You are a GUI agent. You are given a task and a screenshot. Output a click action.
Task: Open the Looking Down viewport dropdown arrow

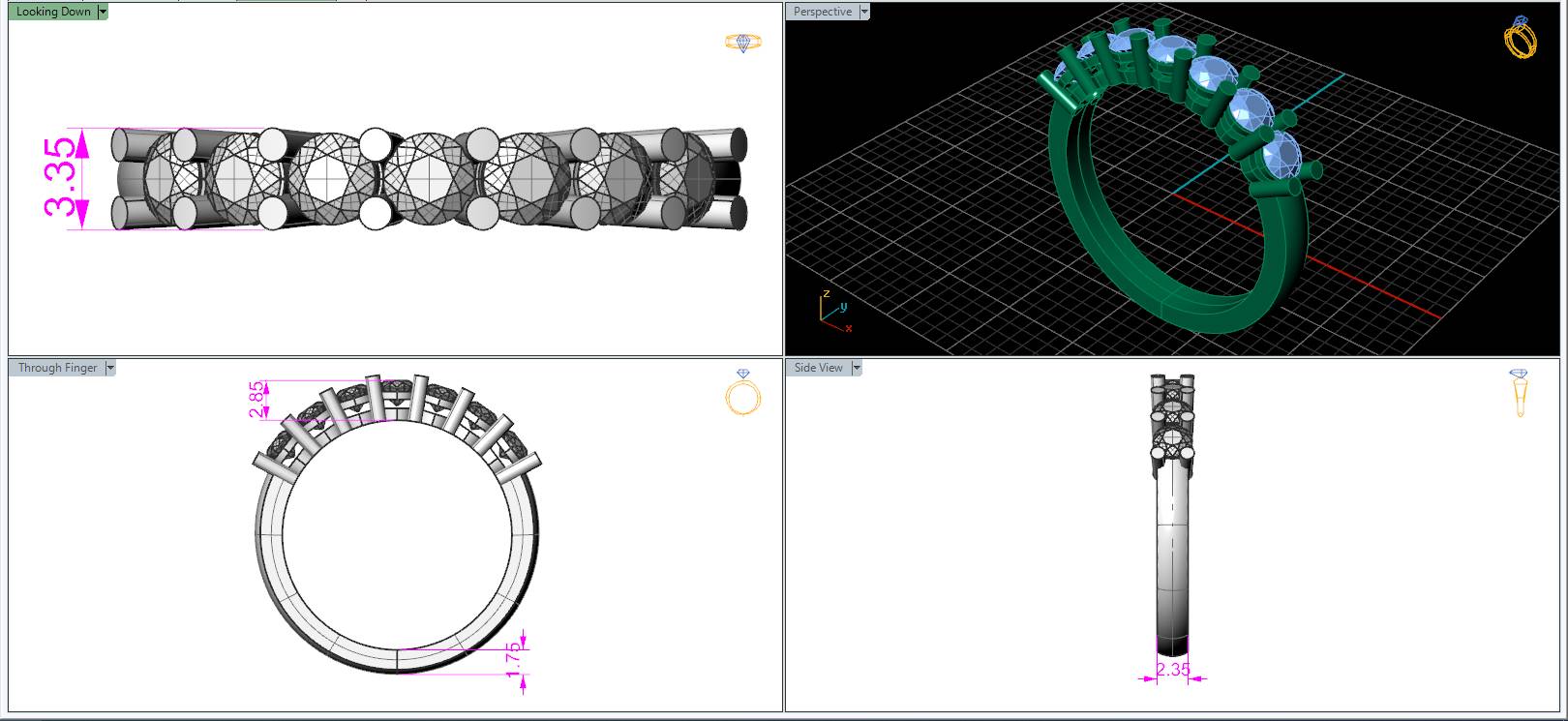click(x=104, y=12)
